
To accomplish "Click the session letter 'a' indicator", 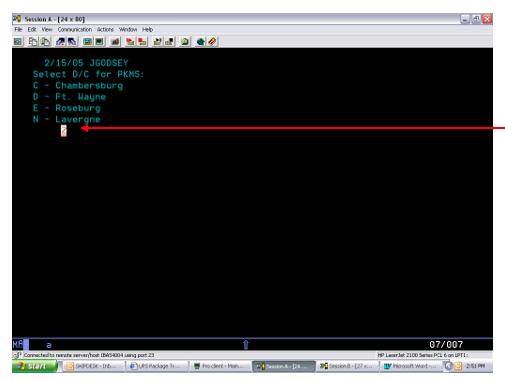I will 49,345.
